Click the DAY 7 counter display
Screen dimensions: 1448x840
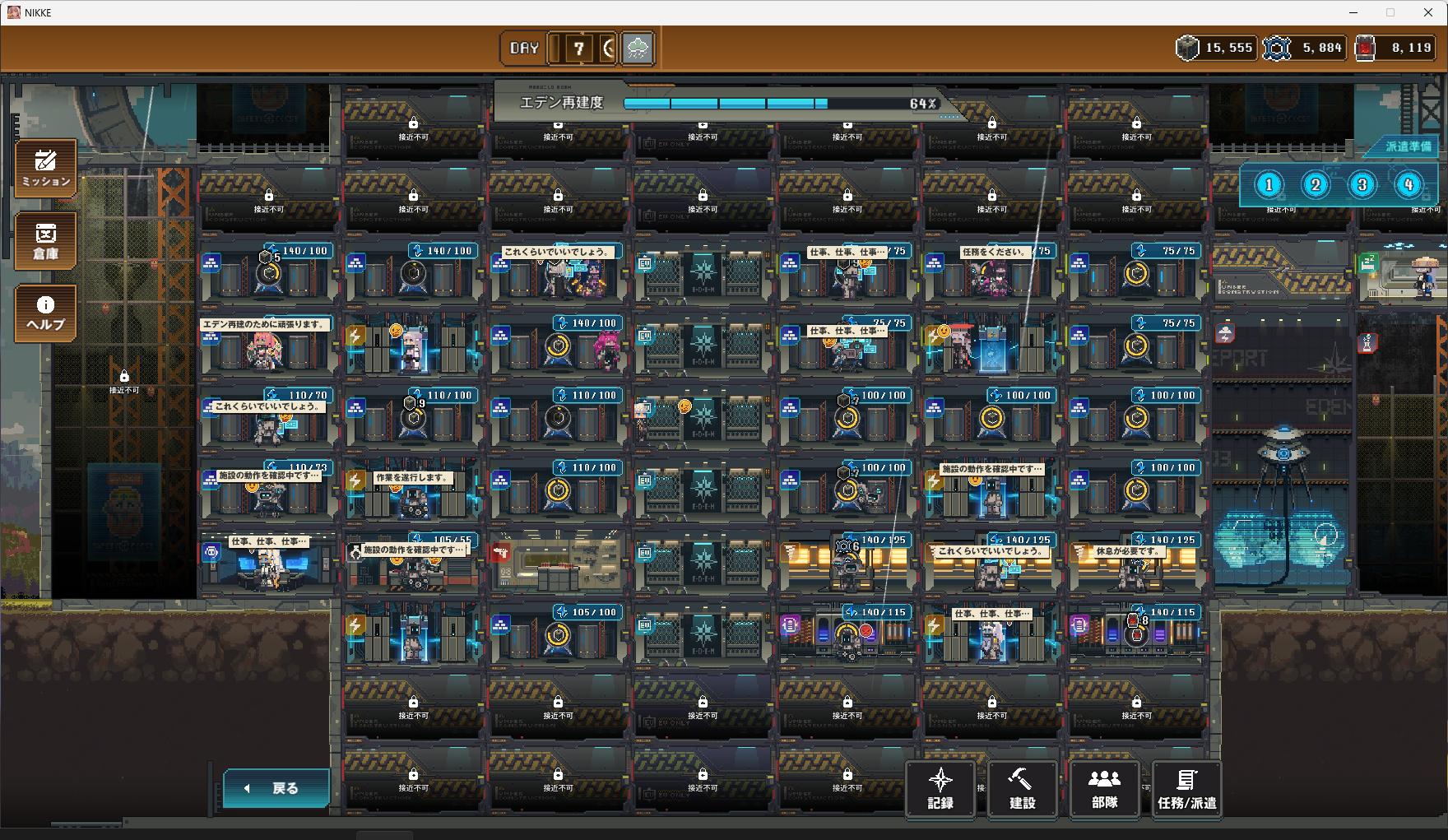[x=559, y=49]
